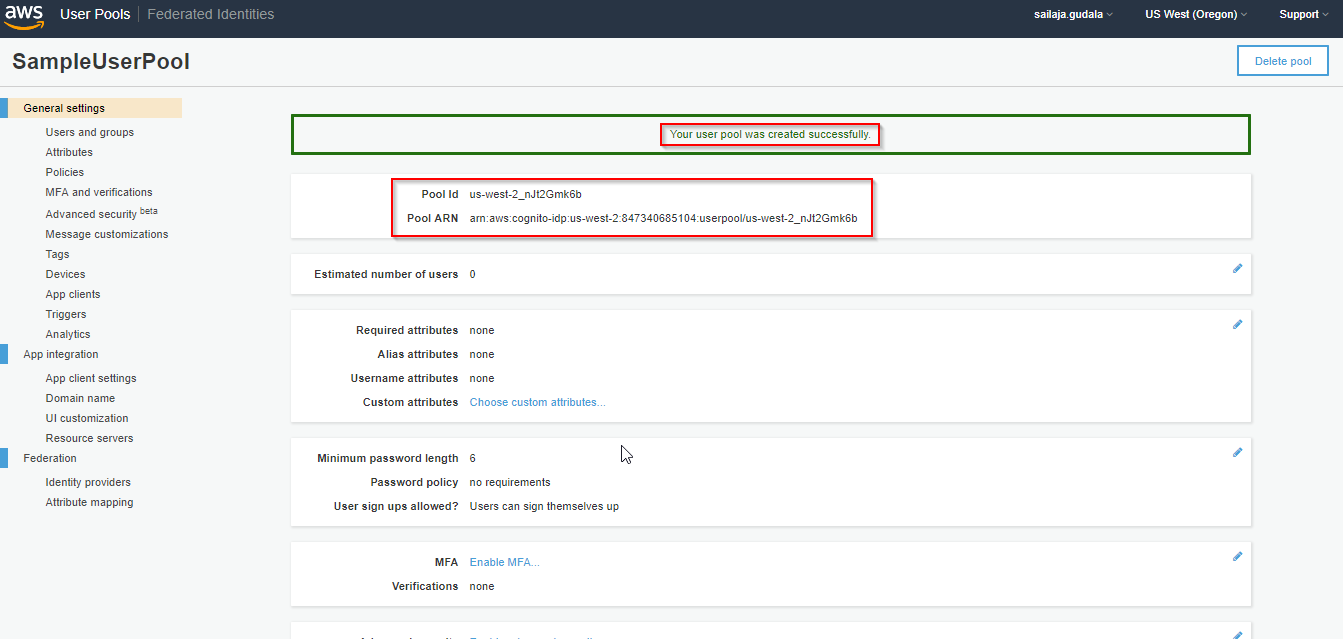
Task: Open the sailaja.gudala account dropdown
Action: click(x=1074, y=14)
